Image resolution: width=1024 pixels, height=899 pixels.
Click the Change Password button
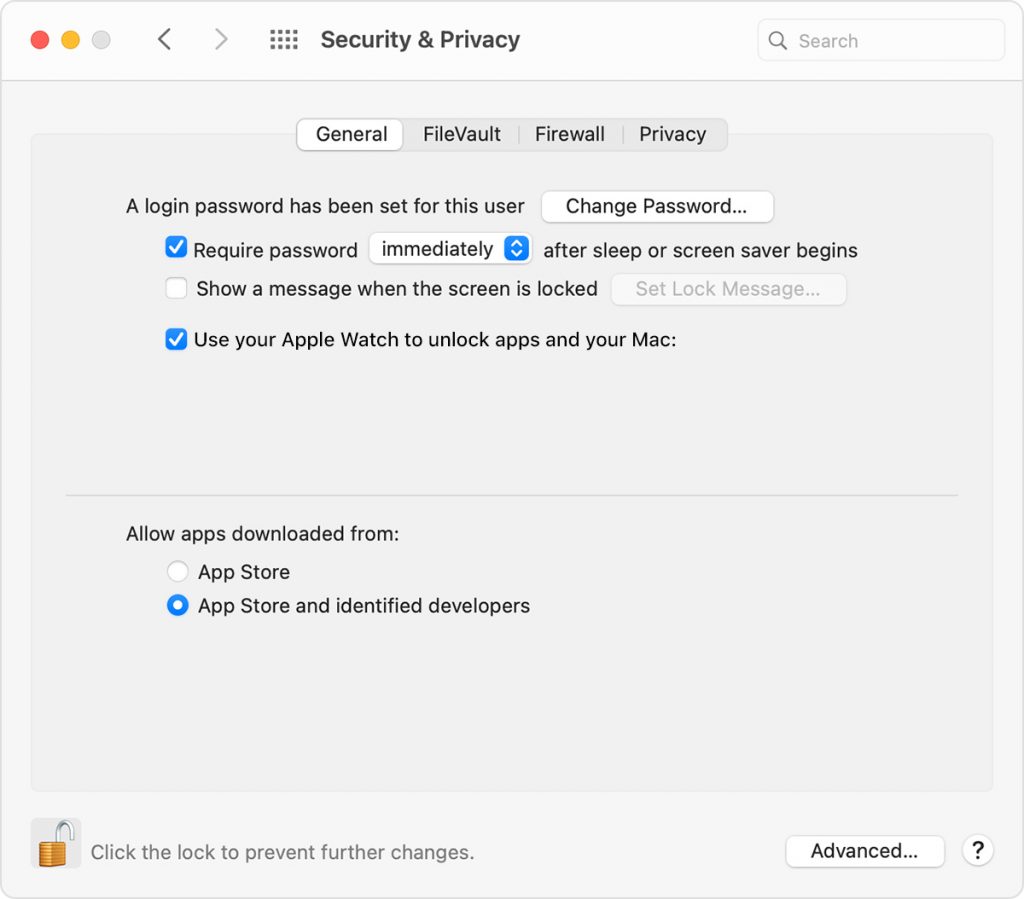657,207
